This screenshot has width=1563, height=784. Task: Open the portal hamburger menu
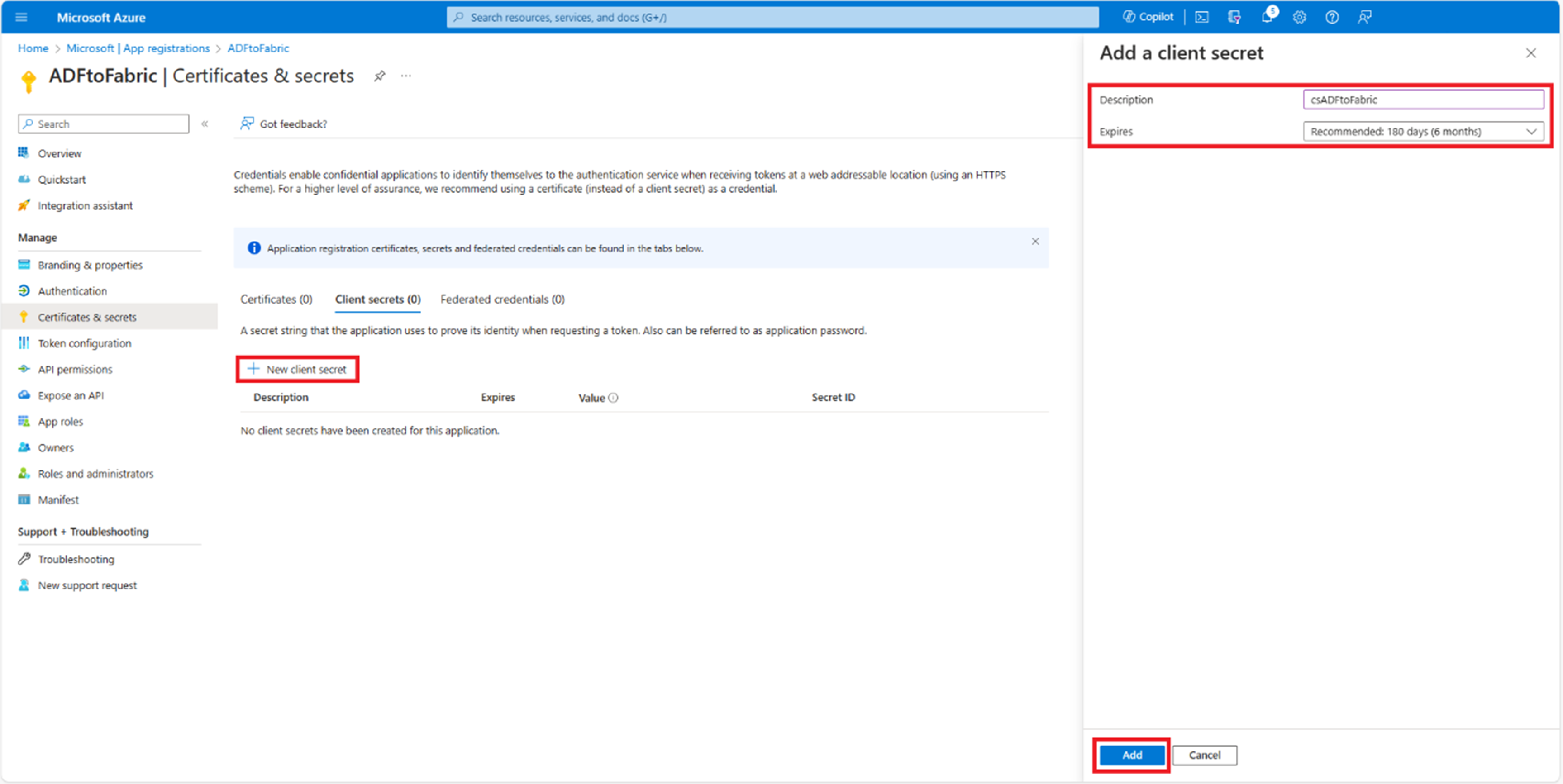21,17
